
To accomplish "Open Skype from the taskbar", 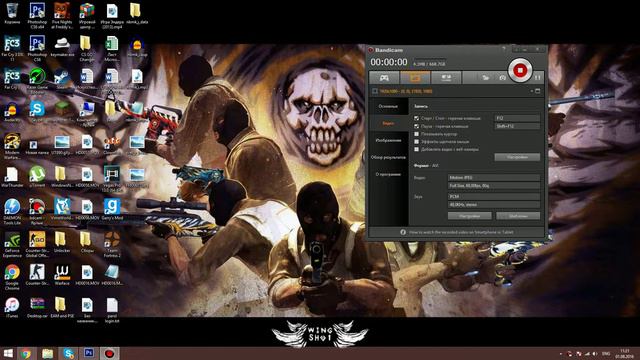I will [68, 353].
